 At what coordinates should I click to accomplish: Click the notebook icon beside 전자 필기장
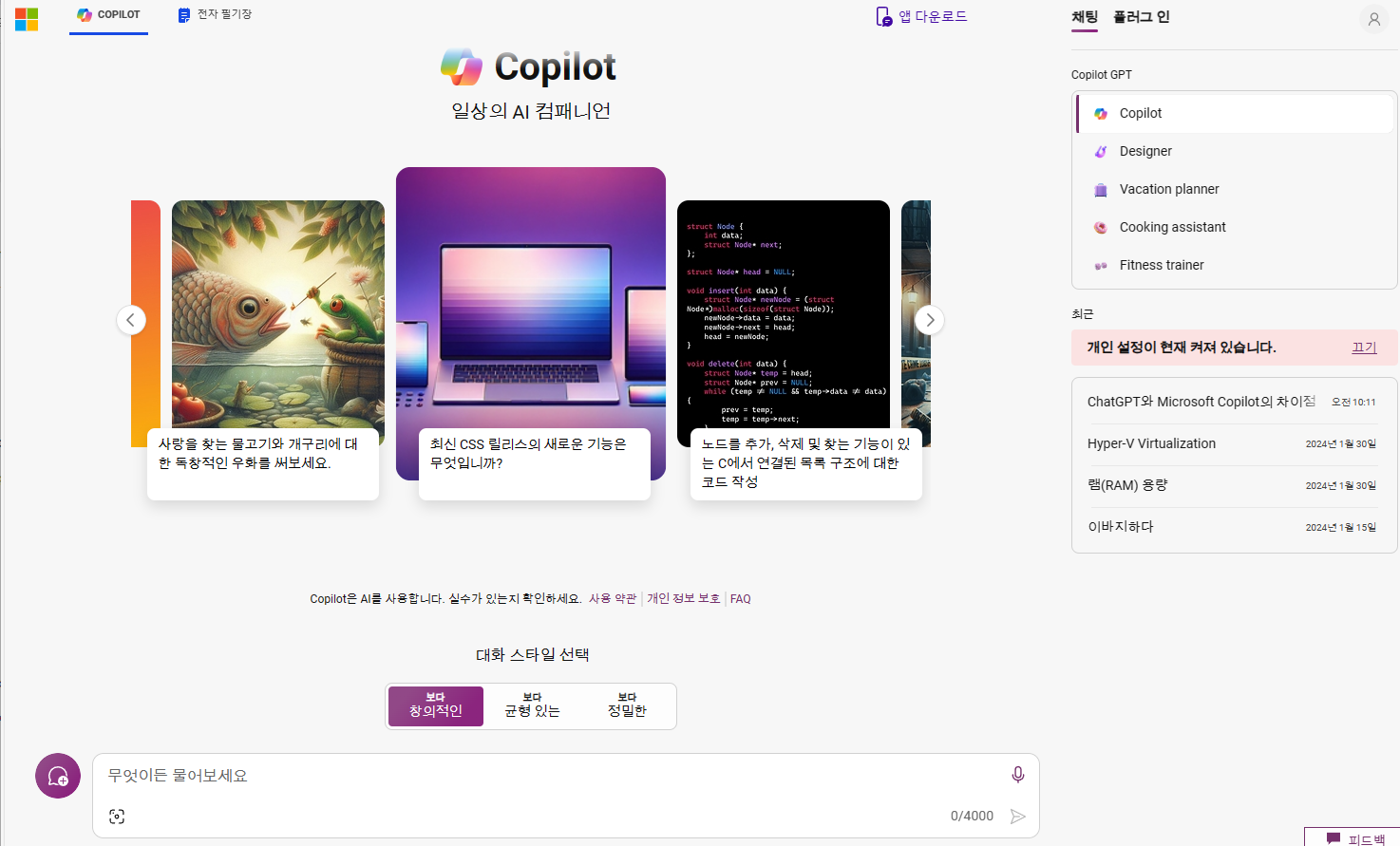pos(183,15)
